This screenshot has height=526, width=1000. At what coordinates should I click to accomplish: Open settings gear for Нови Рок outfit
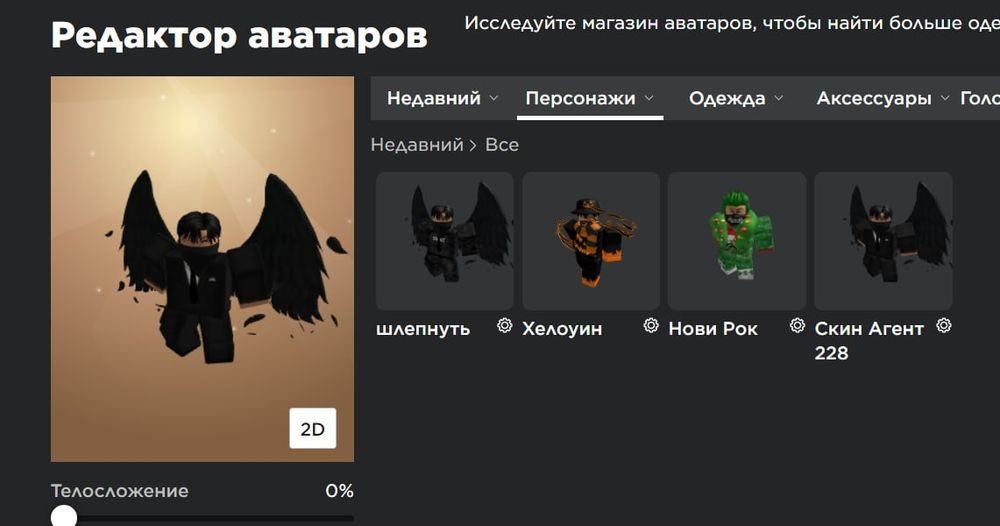(x=797, y=326)
